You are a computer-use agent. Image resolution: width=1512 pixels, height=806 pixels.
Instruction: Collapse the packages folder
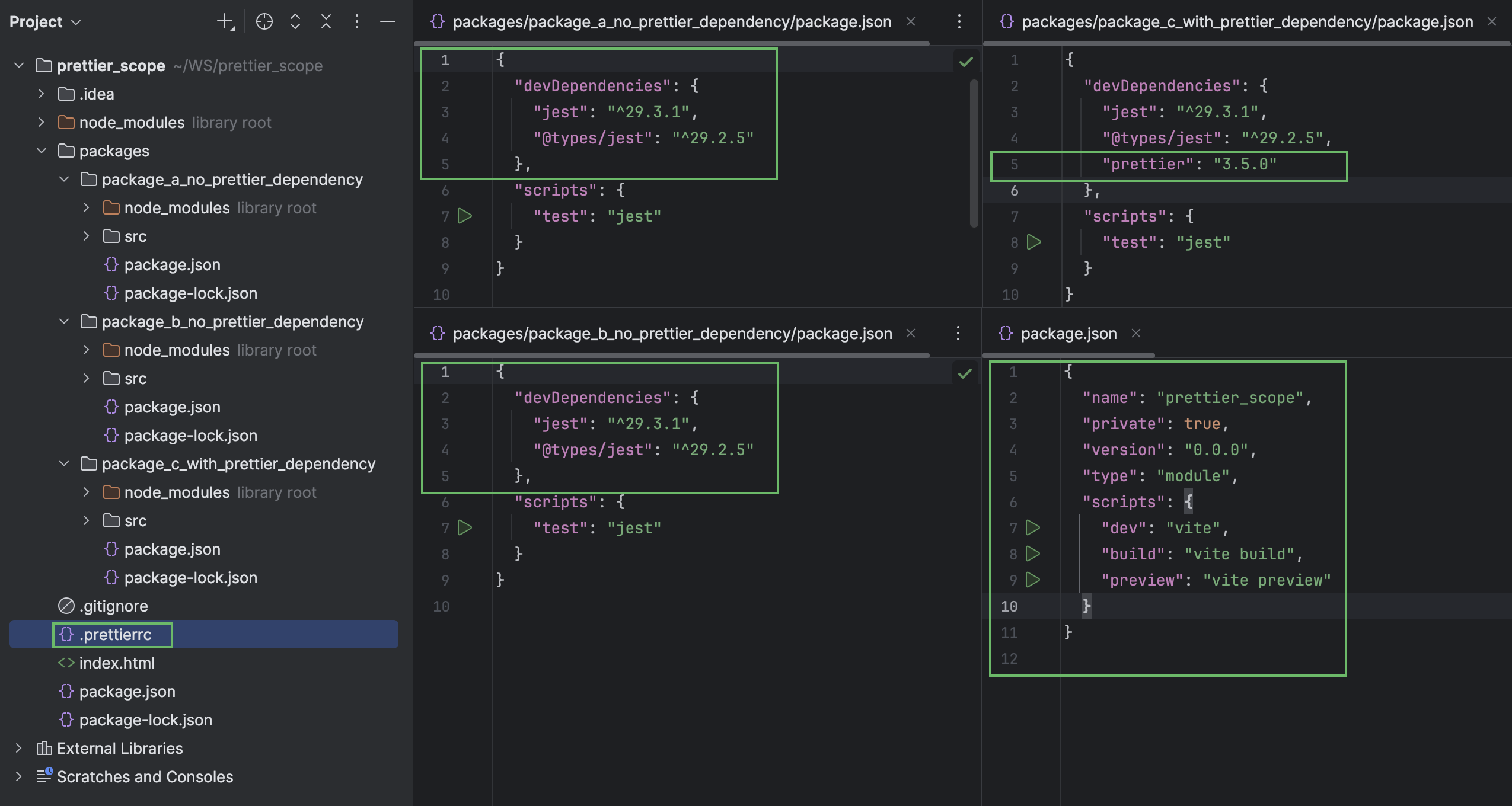[42, 151]
